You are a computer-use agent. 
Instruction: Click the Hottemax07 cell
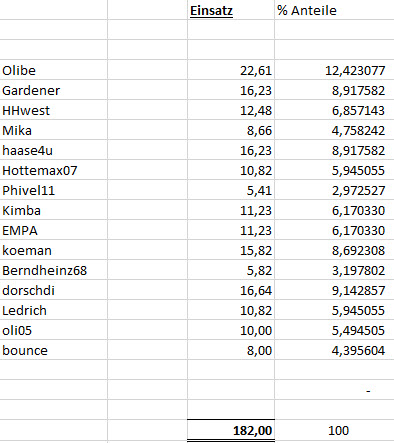[x=54, y=170]
